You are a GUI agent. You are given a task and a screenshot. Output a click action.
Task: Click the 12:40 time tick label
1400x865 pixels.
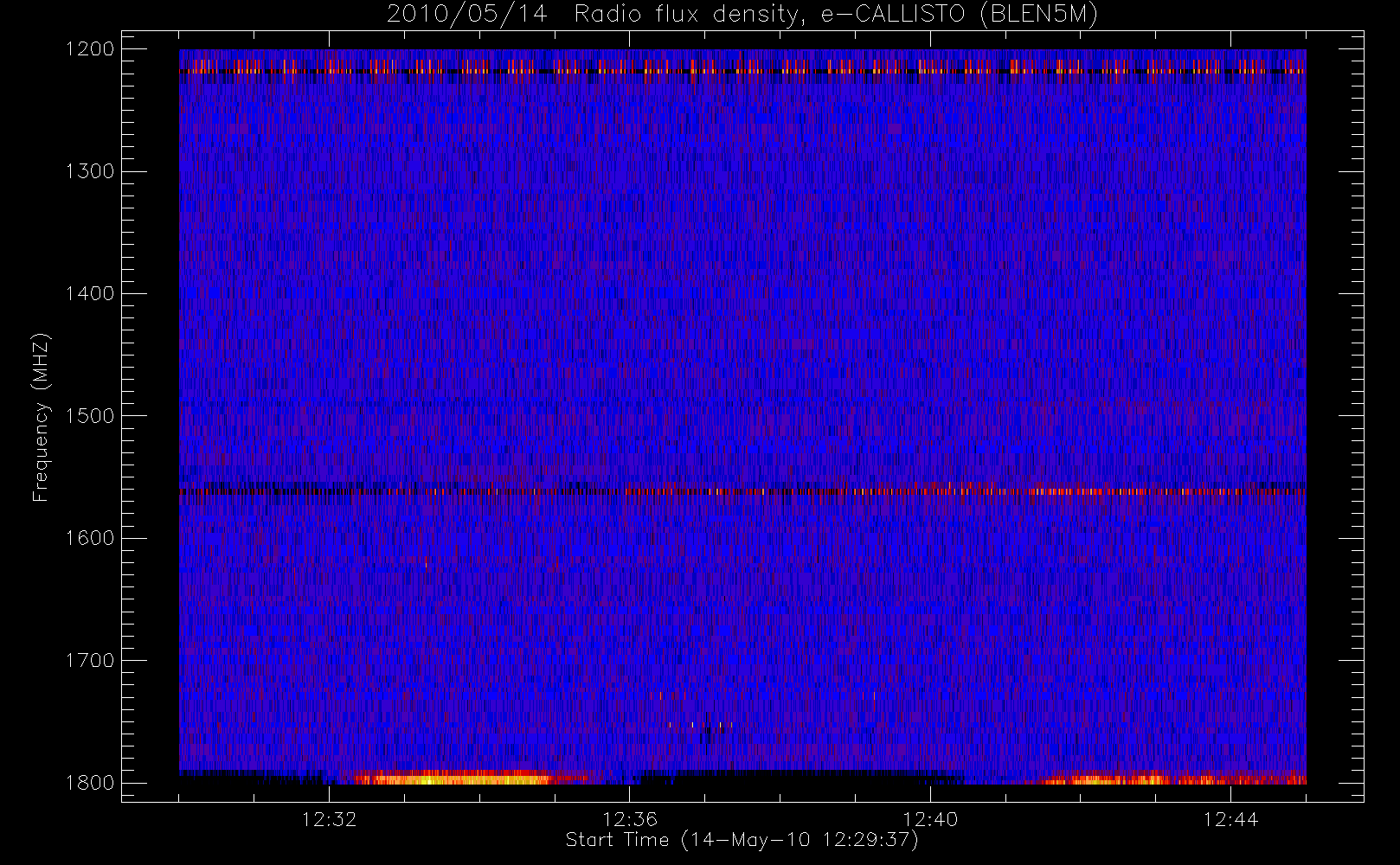(930, 818)
